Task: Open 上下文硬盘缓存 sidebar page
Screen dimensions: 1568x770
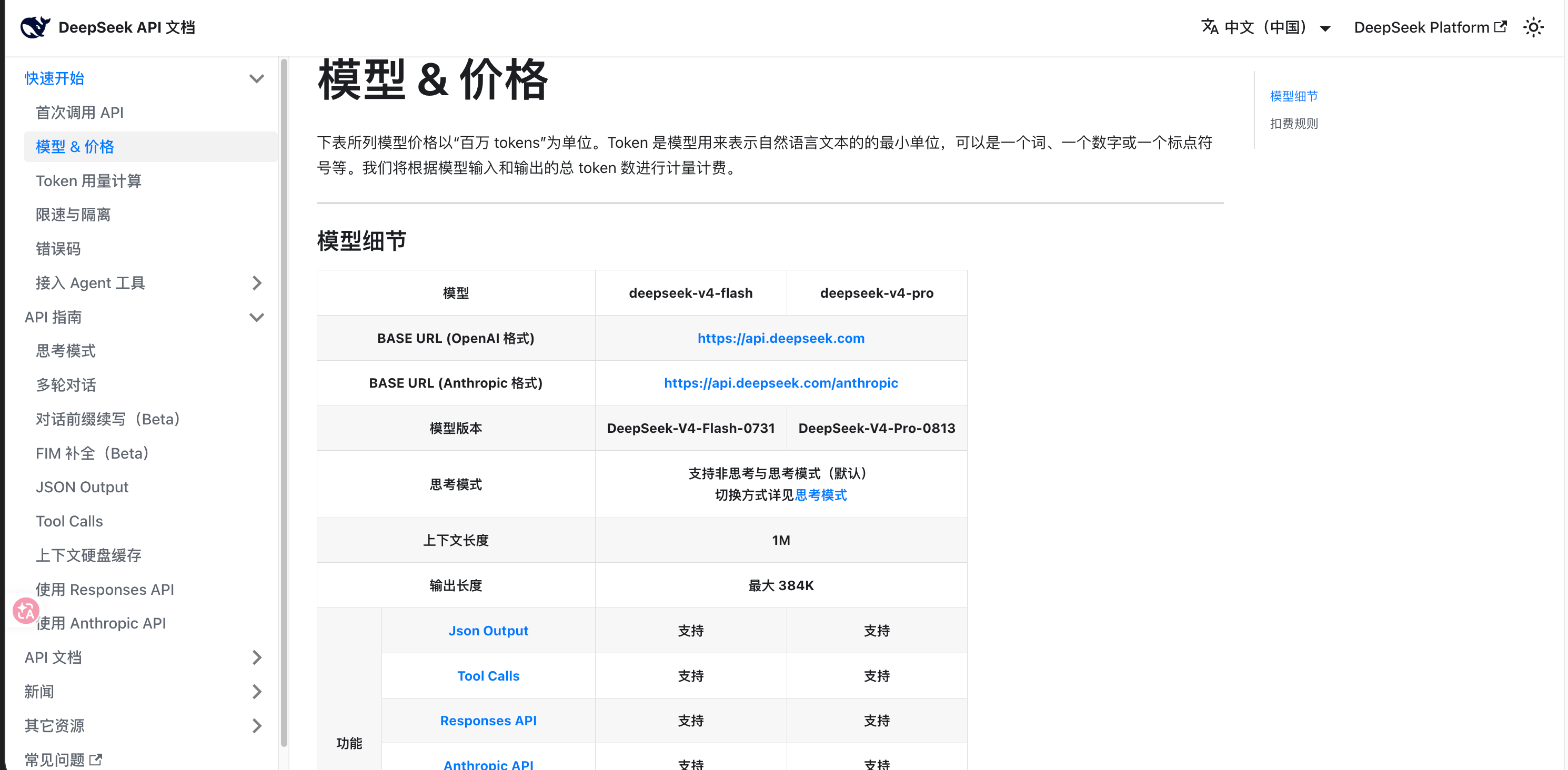Action: tap(89, 555)
